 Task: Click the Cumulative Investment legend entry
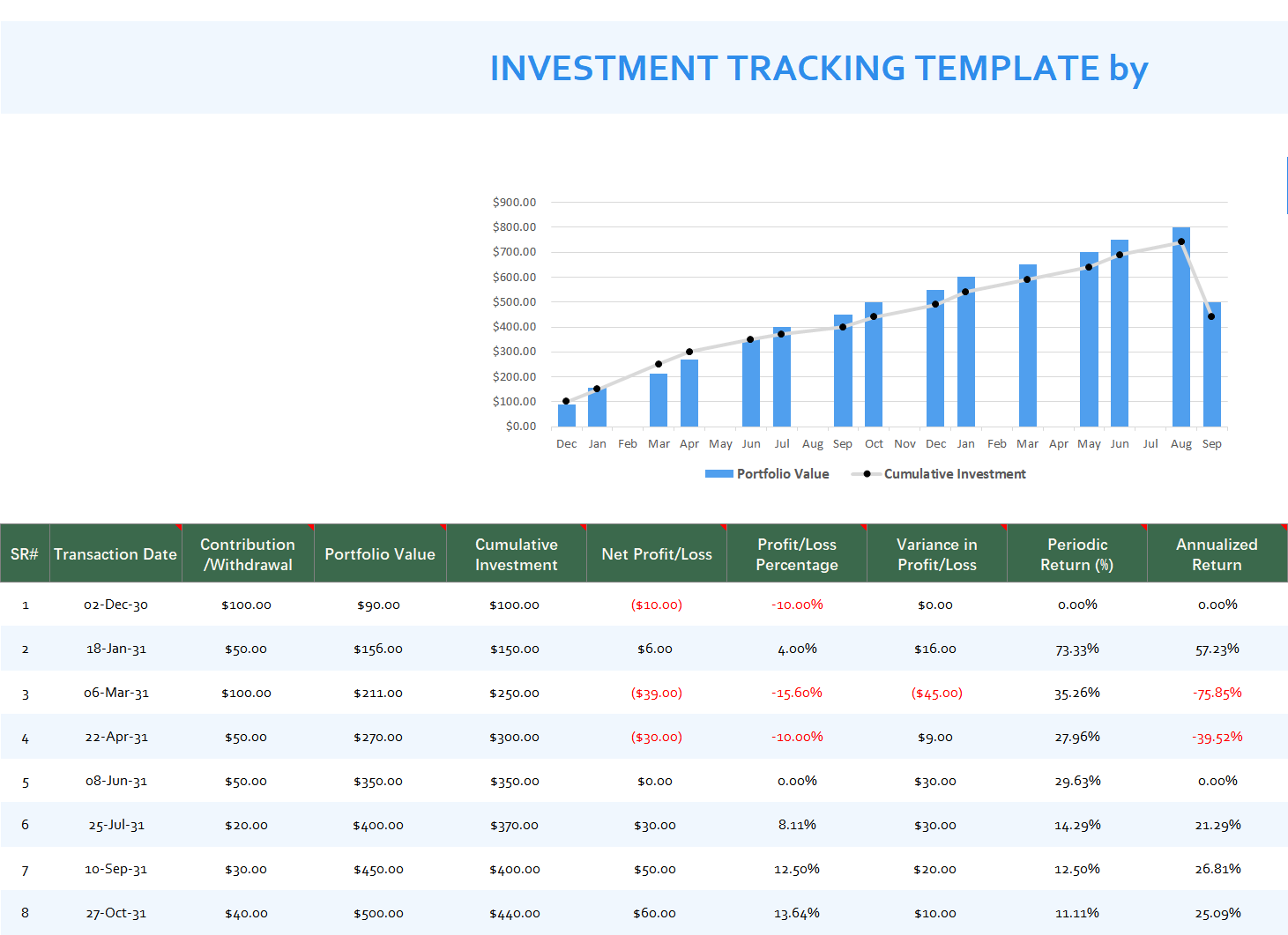[939, 474]
